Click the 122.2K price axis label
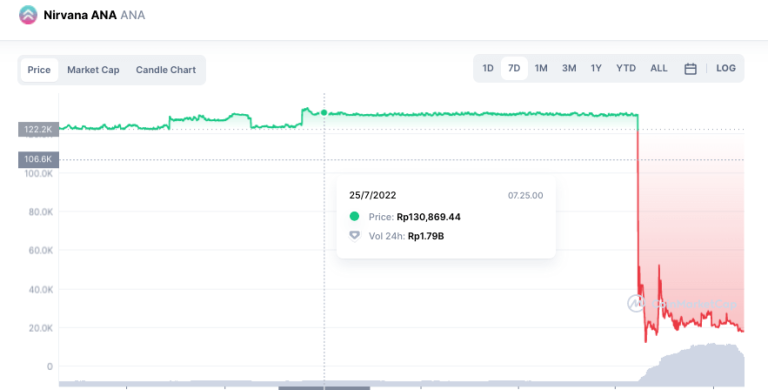This screenshot has width=768, height=390. [x=38, y=129]
